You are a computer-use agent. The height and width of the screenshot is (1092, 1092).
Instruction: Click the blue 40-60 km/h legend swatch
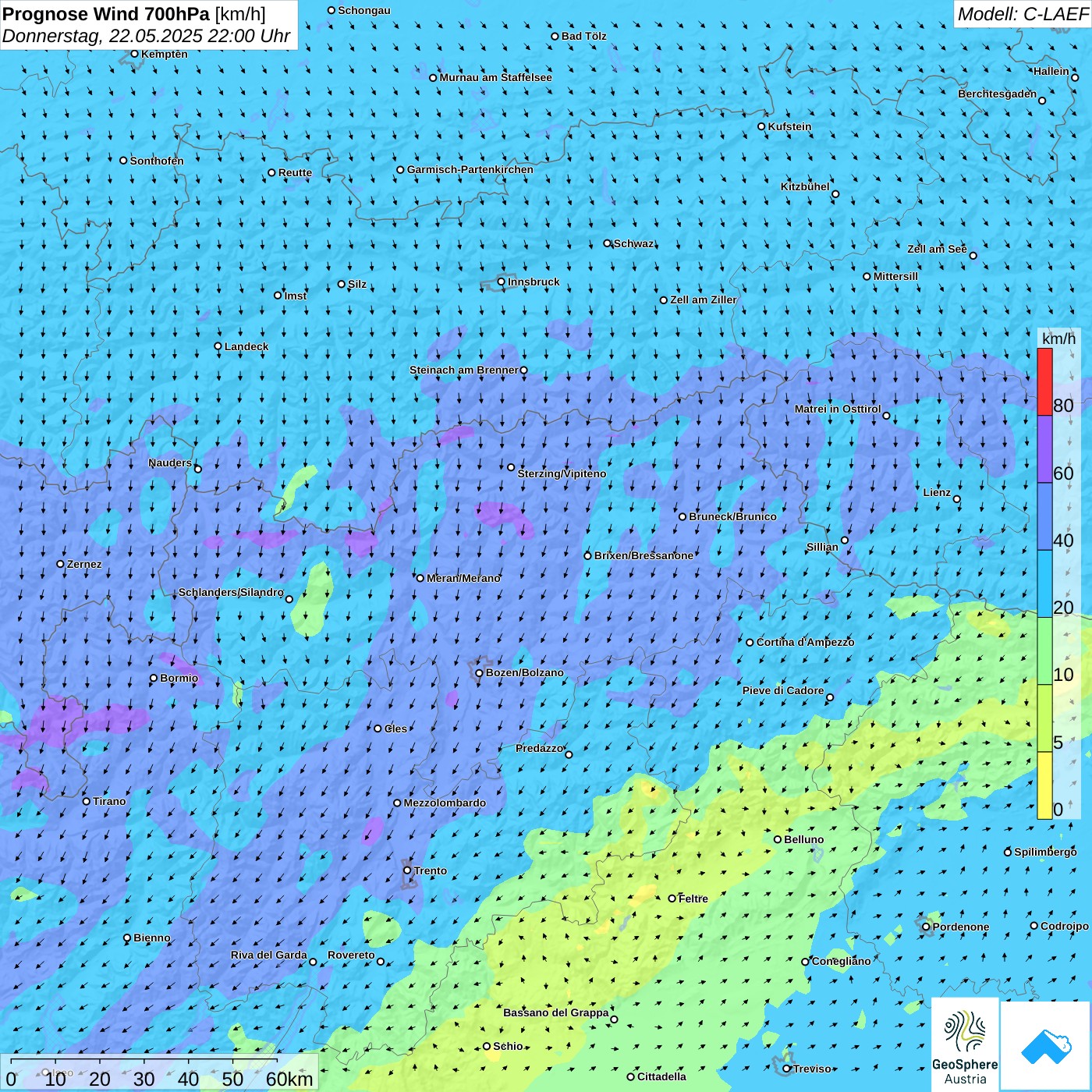point(1044,517)
